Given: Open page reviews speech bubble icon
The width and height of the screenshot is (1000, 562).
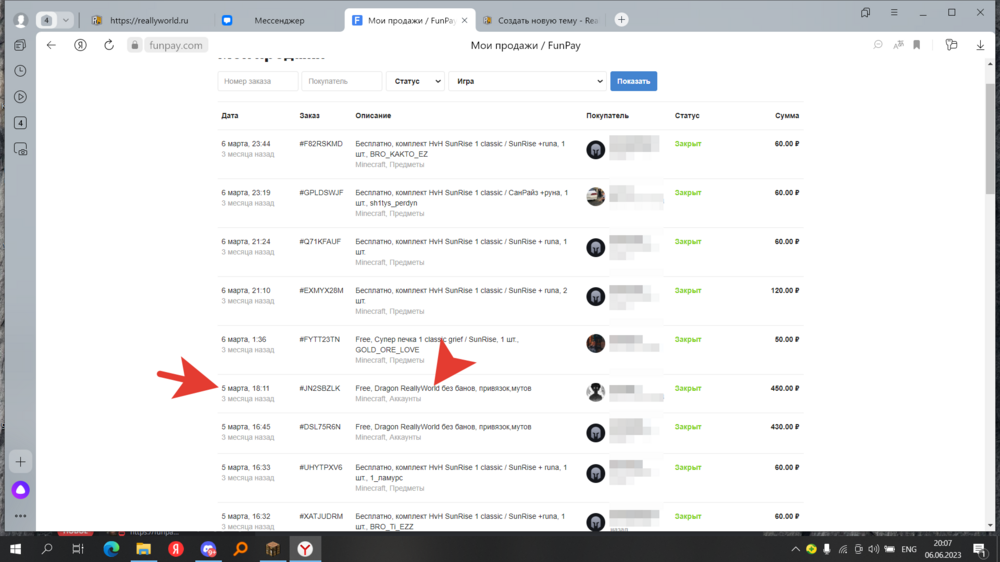Looking at the screenshot, I should point(878,45).
